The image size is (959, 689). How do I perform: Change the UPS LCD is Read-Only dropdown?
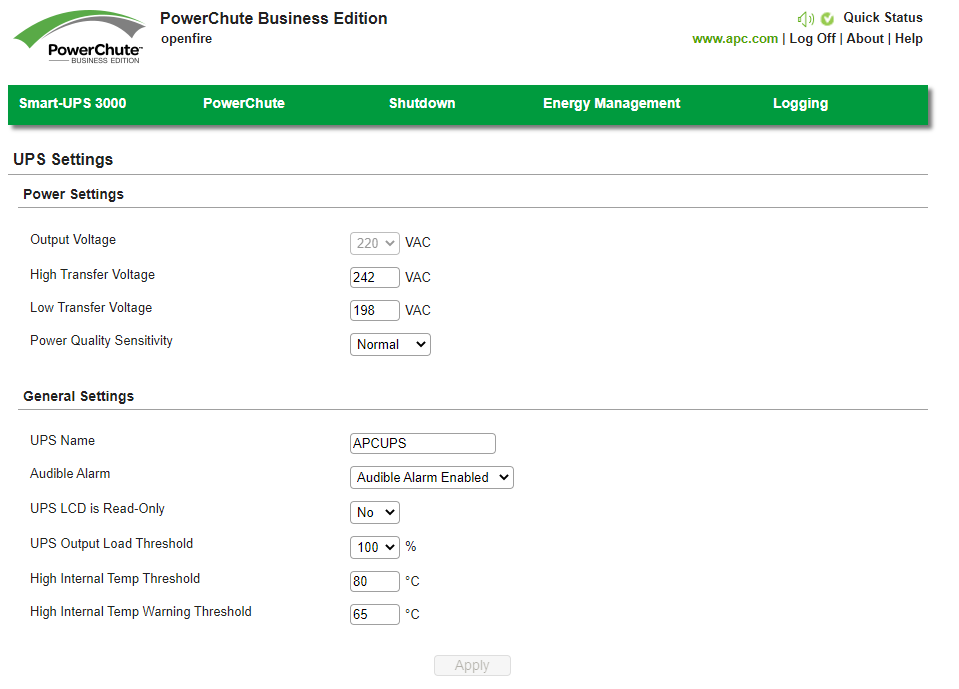(x=375, y=512)
